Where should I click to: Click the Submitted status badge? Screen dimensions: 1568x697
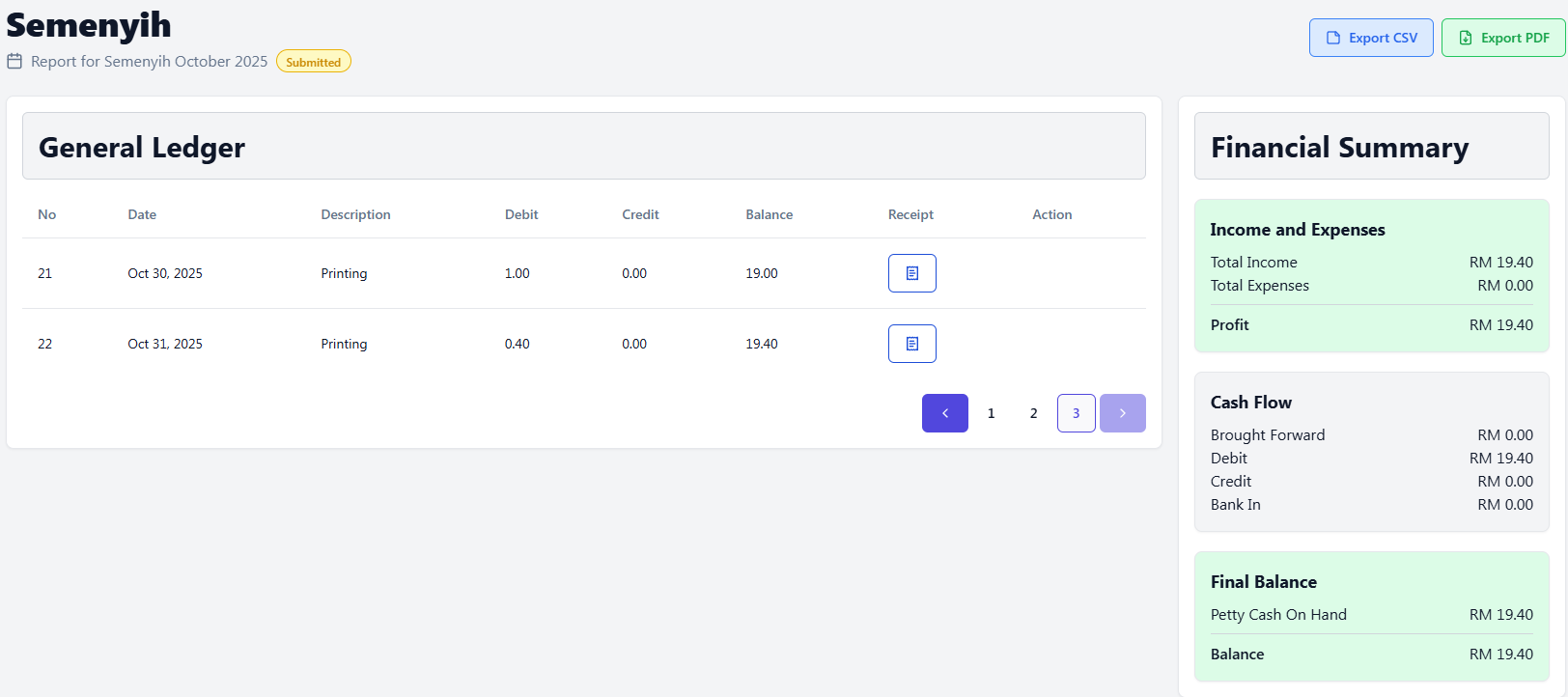click(x=313, y=62)
